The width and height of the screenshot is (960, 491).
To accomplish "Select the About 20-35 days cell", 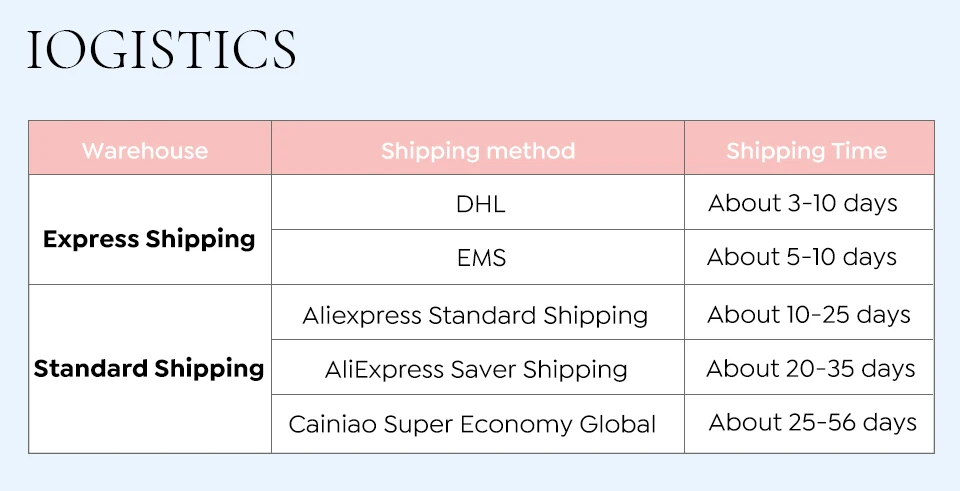I will (810, 368).
